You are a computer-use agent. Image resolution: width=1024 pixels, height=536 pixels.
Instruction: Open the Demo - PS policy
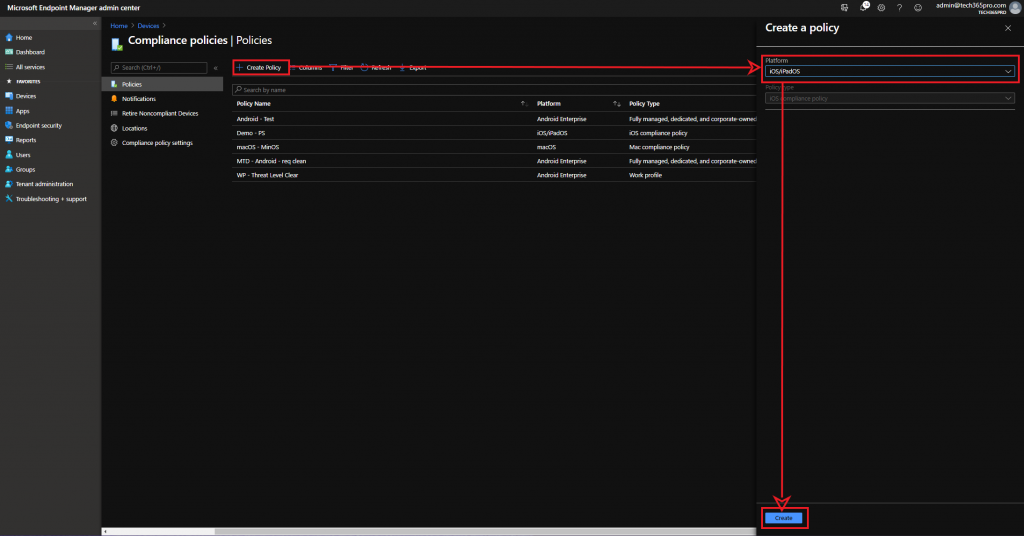pos(251,133)
